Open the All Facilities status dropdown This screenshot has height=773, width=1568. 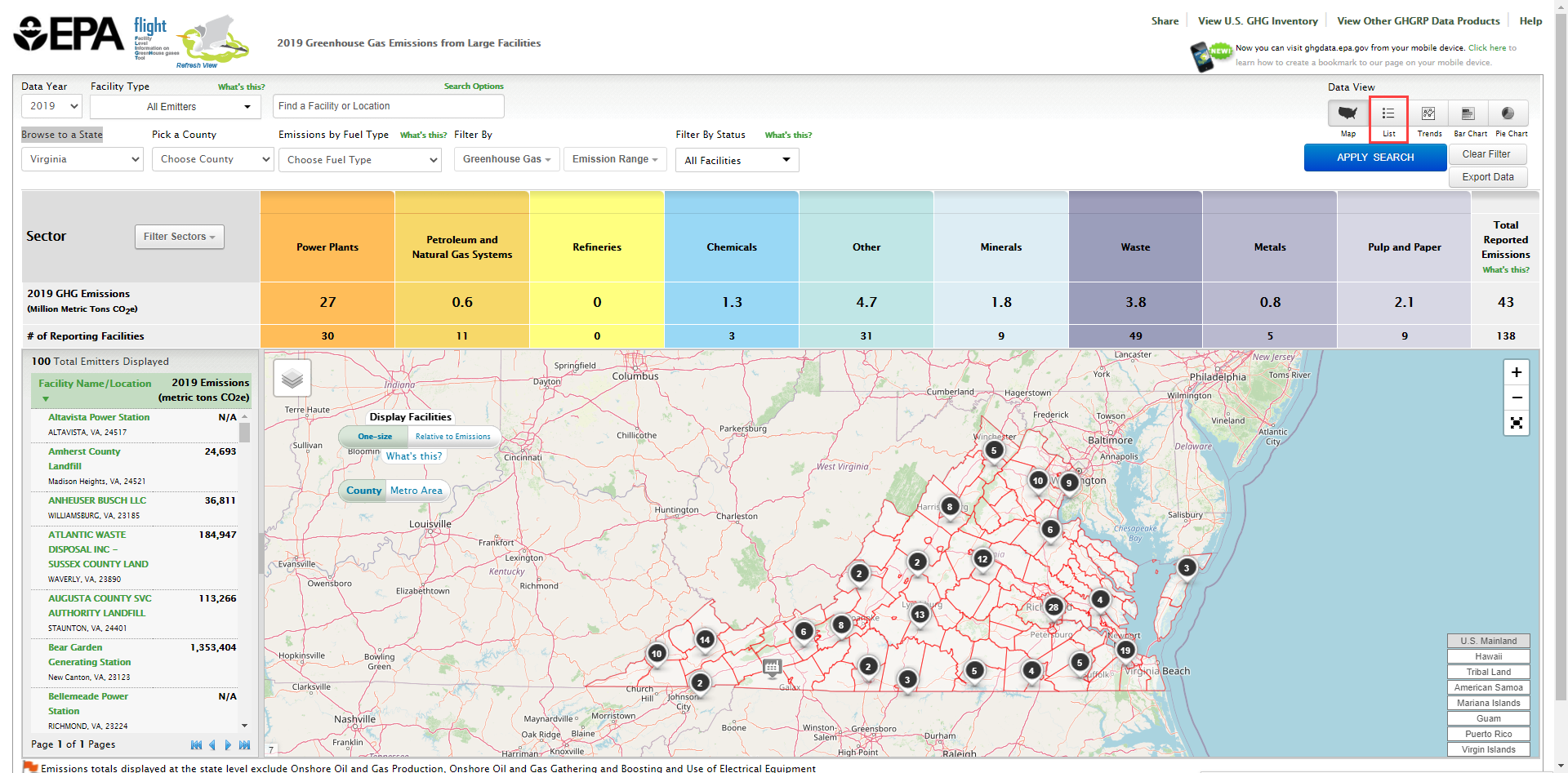[x=737, y=160]
